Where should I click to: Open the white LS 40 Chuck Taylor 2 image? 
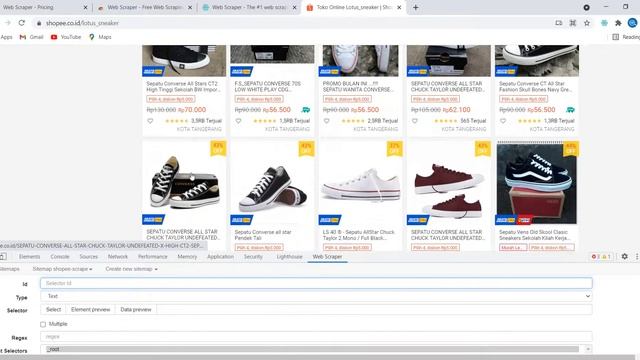pyautogui.click(x=360, y=182)
